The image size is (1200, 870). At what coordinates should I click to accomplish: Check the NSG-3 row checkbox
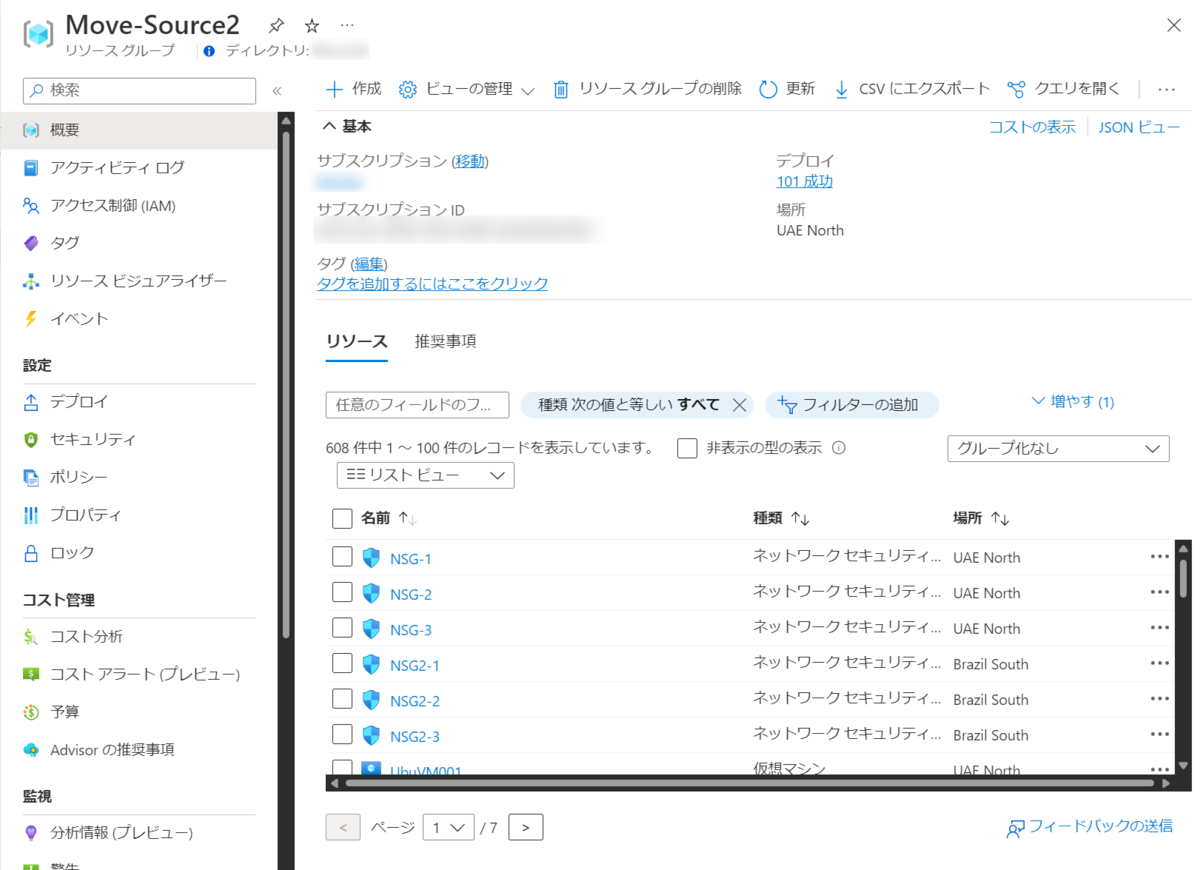[342, 628]
